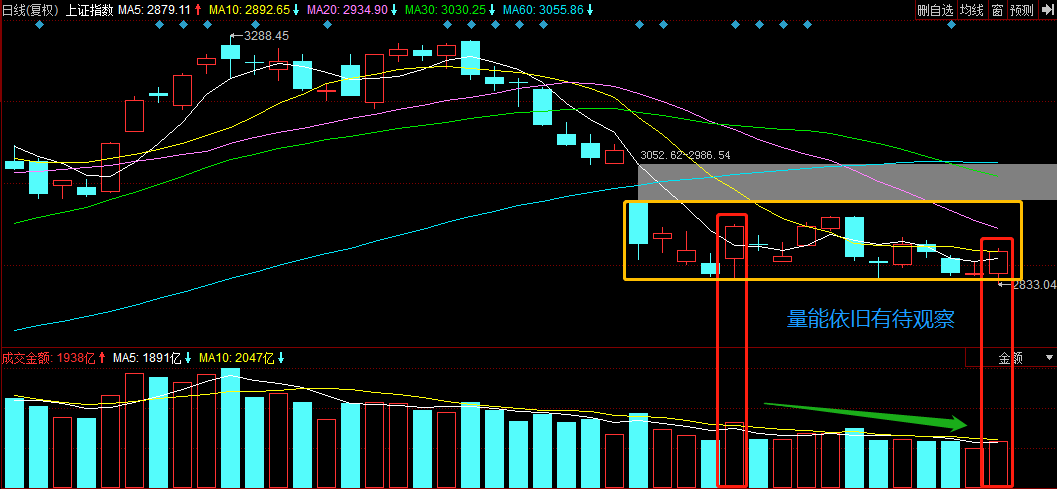The height and width of the screenshot is (489, 1057).
Task: Click the candlestick at the 3288.45 high
Action: click(x=231, y=52)
